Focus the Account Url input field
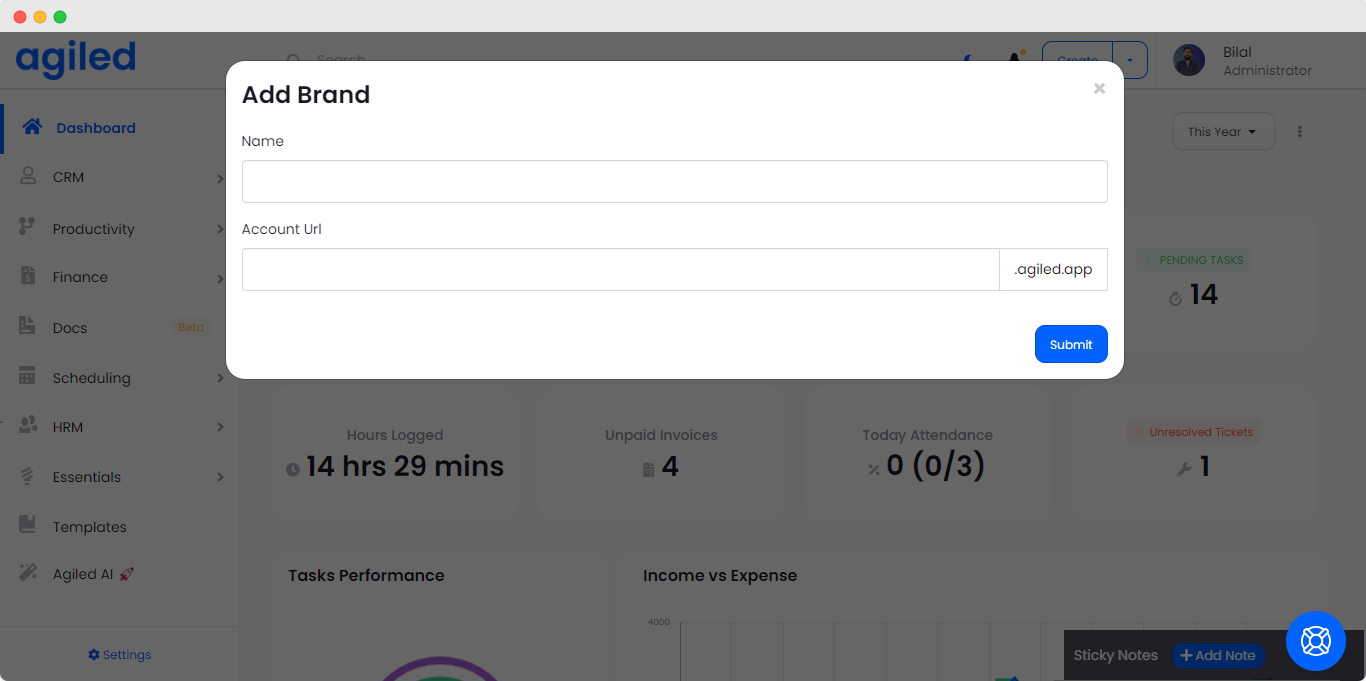 tap(620, 270)
